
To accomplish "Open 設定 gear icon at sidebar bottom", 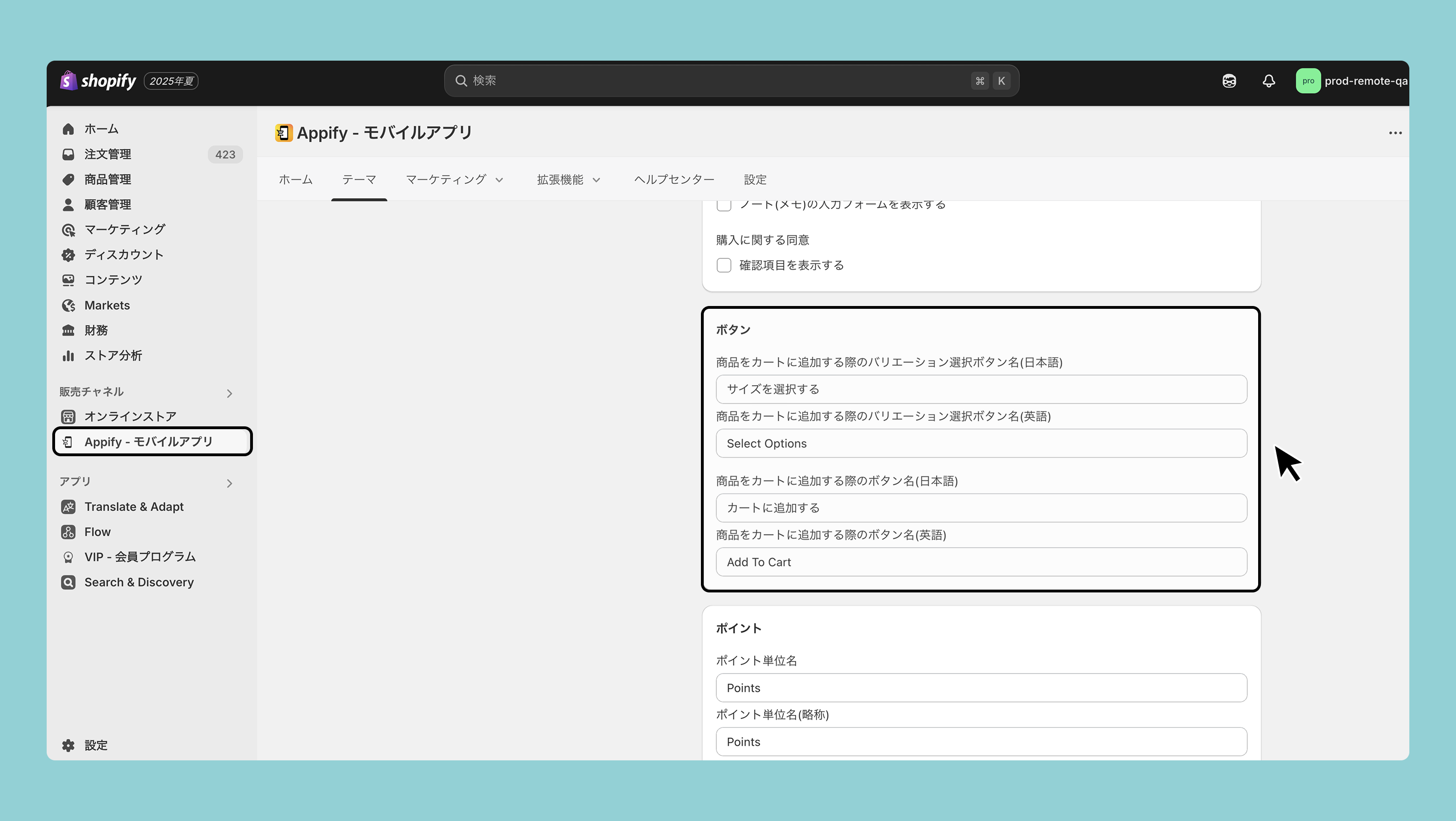I will click(x=69, y=745).
